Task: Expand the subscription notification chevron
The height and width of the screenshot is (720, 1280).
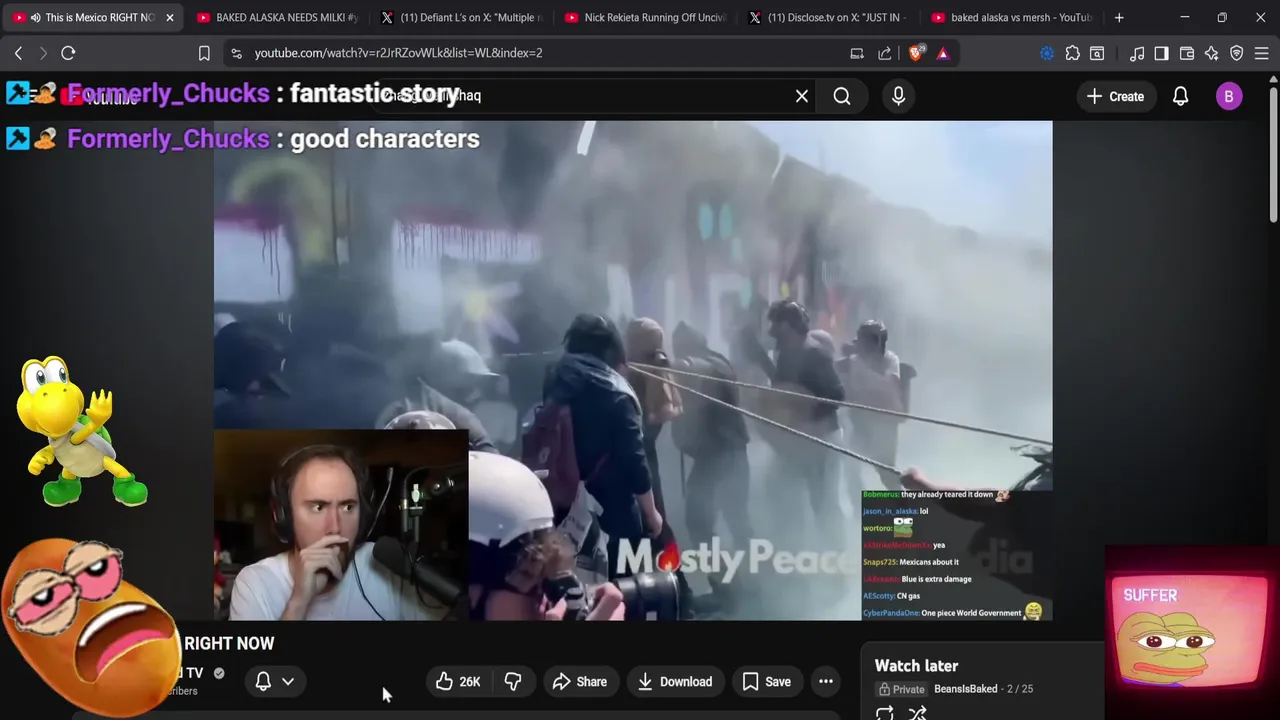Action: 288,681
